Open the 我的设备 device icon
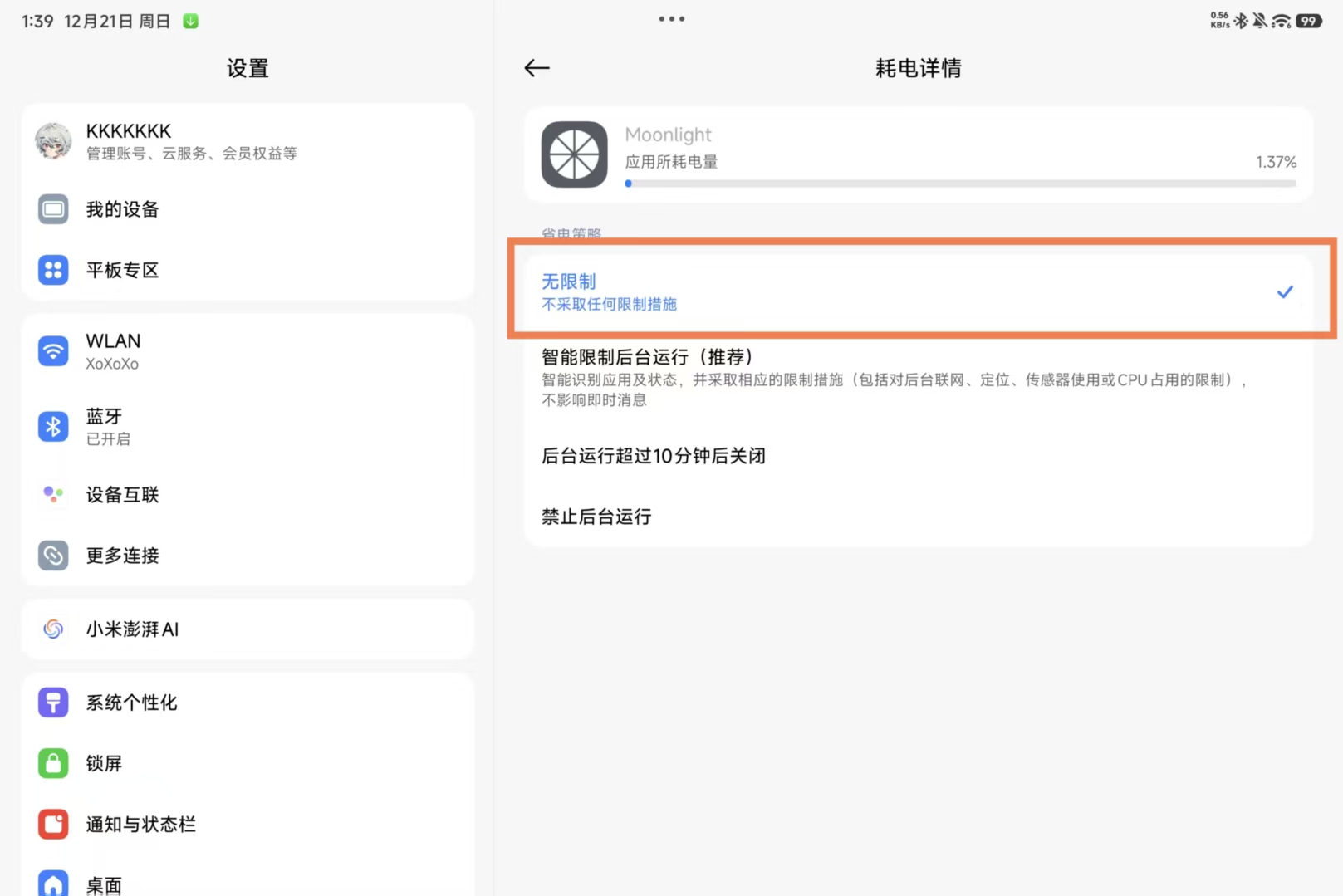The image size is (1343, 896). click(53, 209)
